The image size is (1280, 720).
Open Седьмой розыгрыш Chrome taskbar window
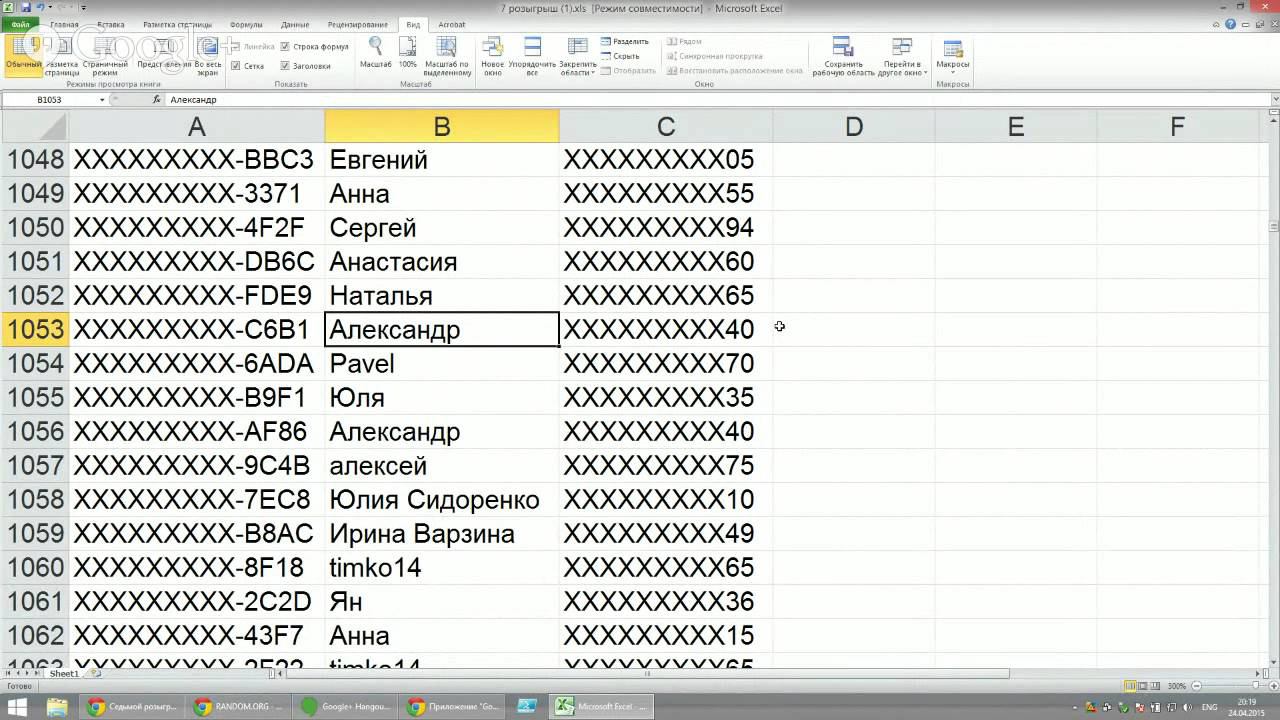click(x=133, y=707)
